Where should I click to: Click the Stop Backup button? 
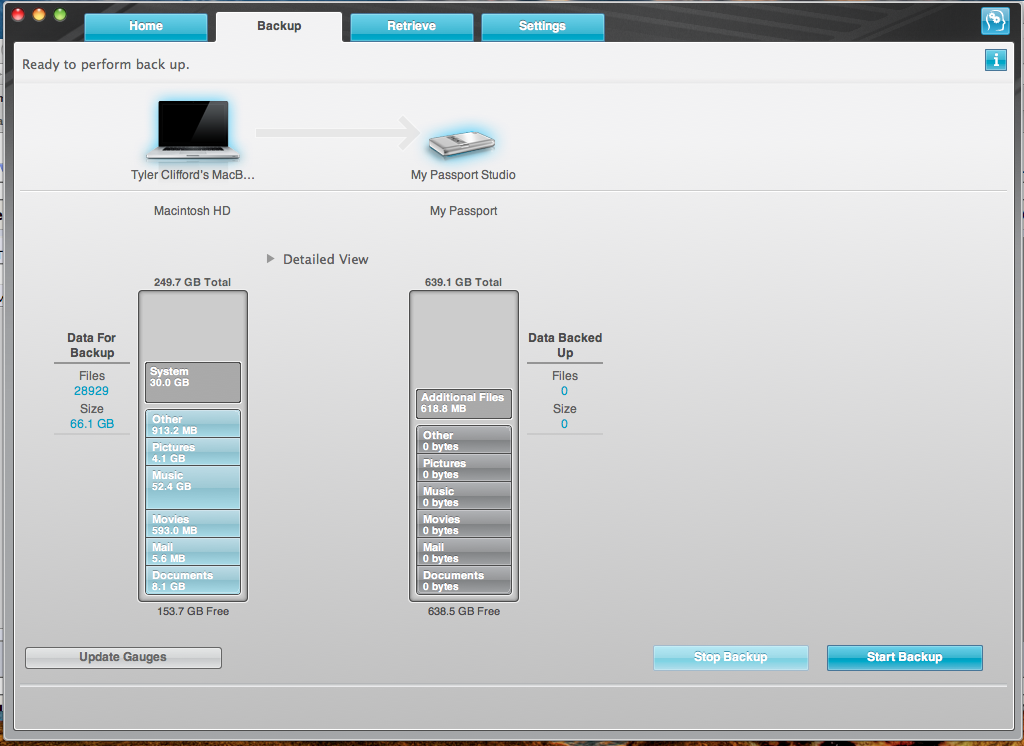point(730,657)
